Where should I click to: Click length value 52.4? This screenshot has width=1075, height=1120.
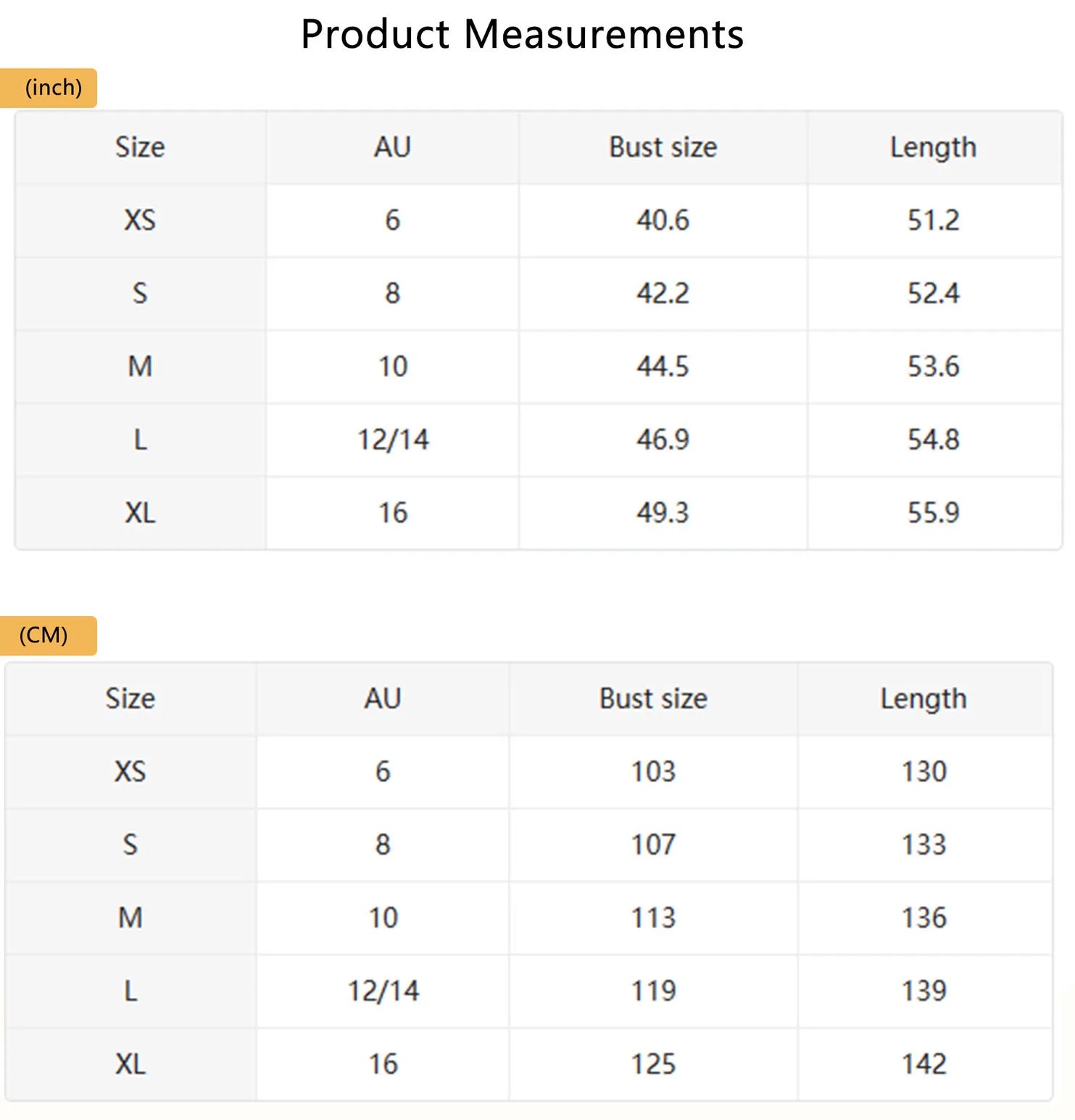tap(933, 294)
